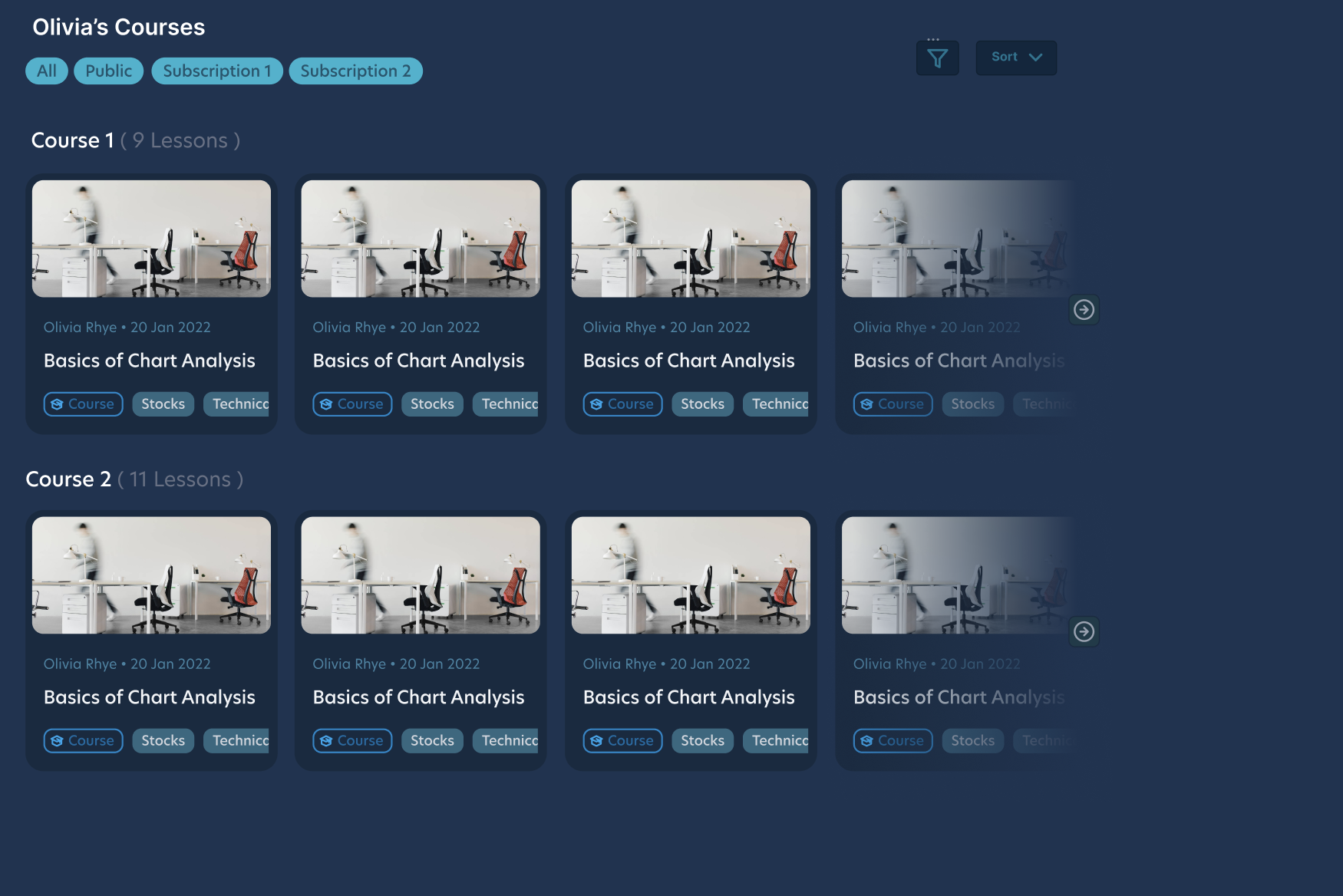
Task: Enable the Public filter
Action: 108,71
